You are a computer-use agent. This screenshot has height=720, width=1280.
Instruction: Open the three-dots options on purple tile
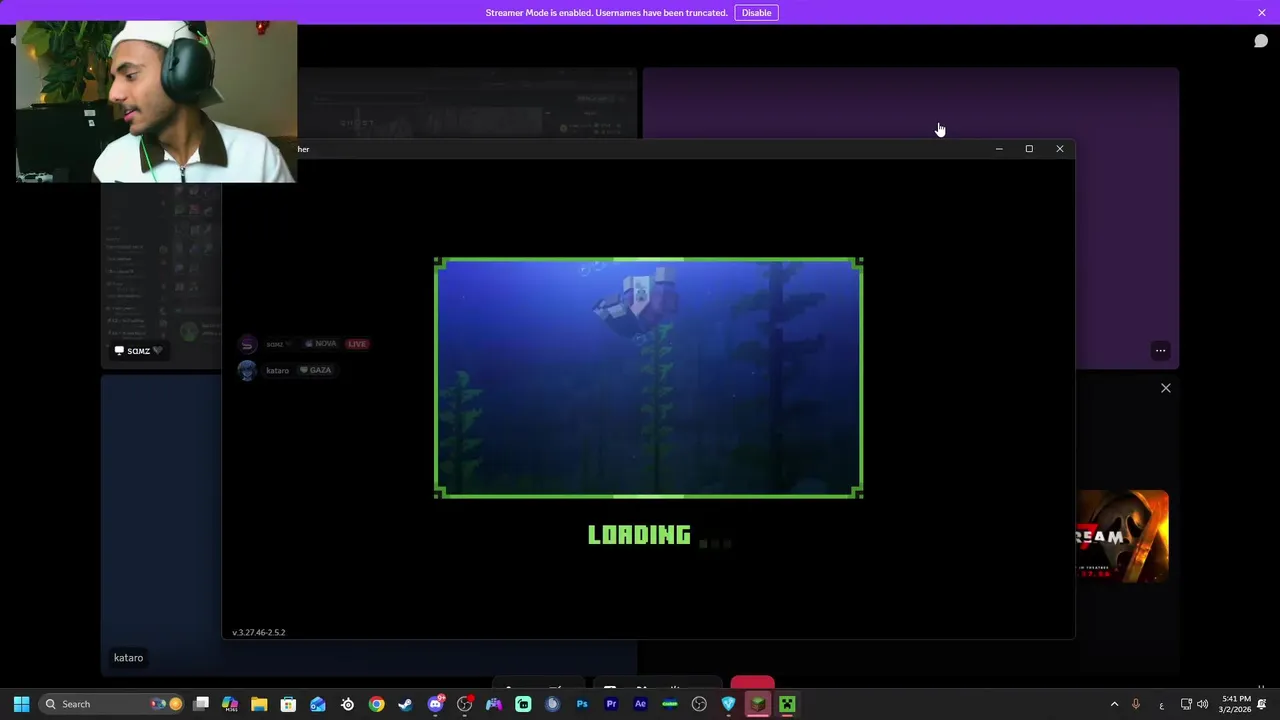pos(1160,351)
